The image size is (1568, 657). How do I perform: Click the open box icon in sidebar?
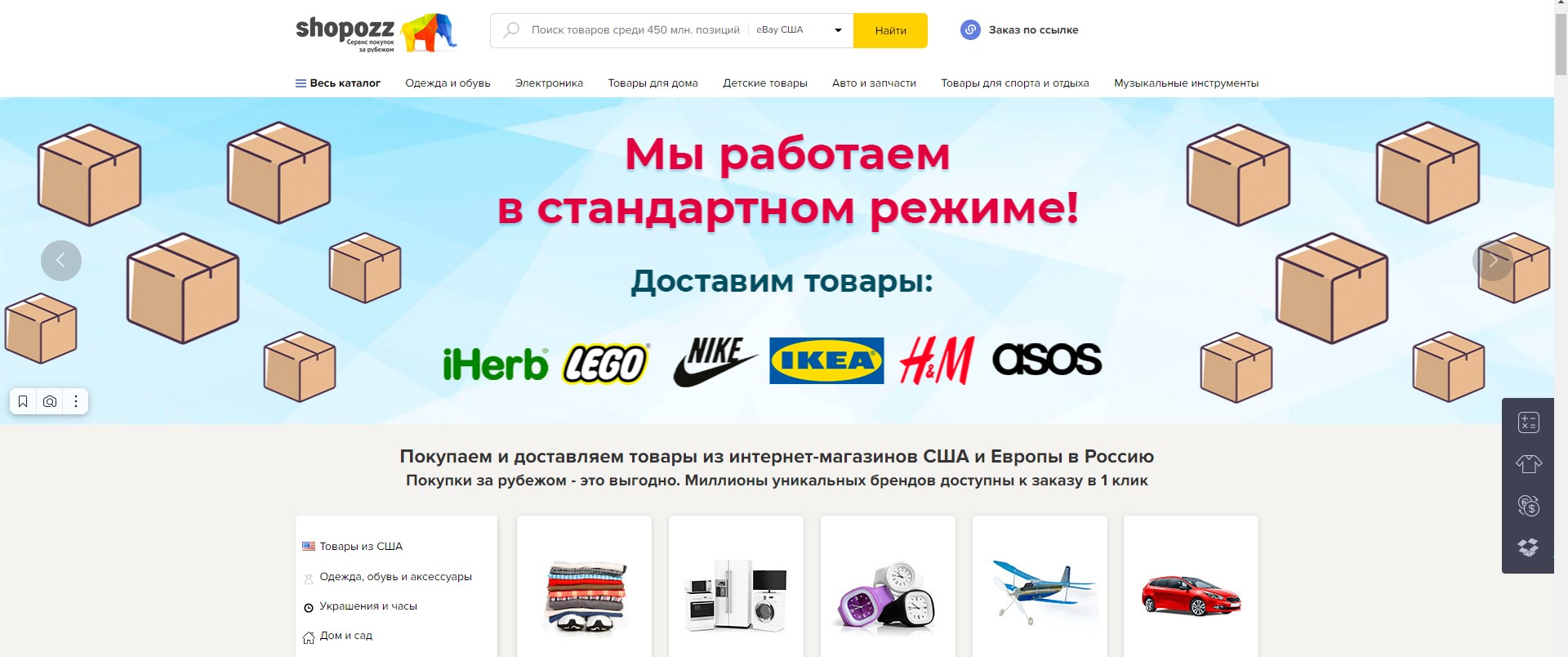1528,547
